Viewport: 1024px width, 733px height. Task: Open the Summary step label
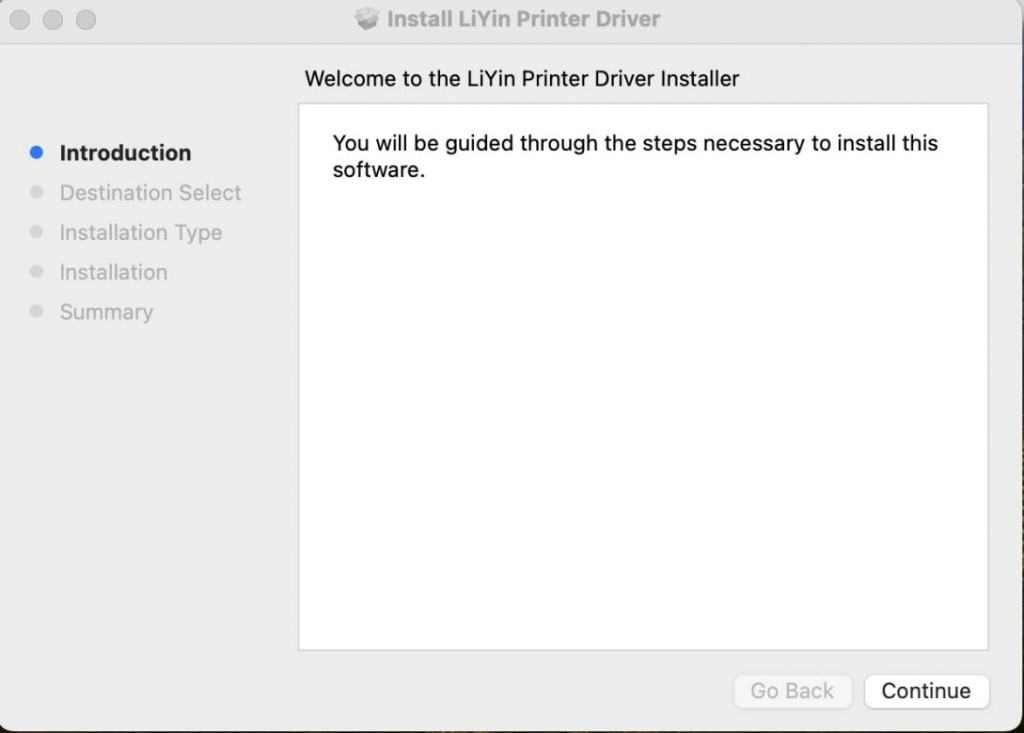click(106, 312)
